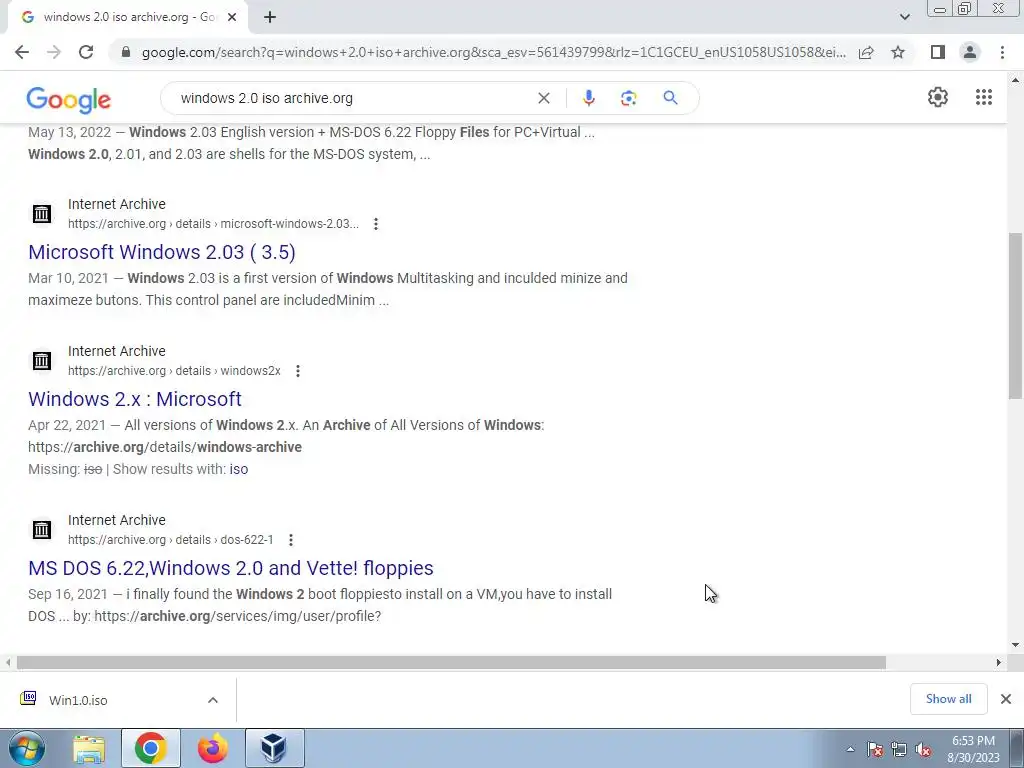Reload the Google search page
1024x768 pixels.
pos(86,52)
